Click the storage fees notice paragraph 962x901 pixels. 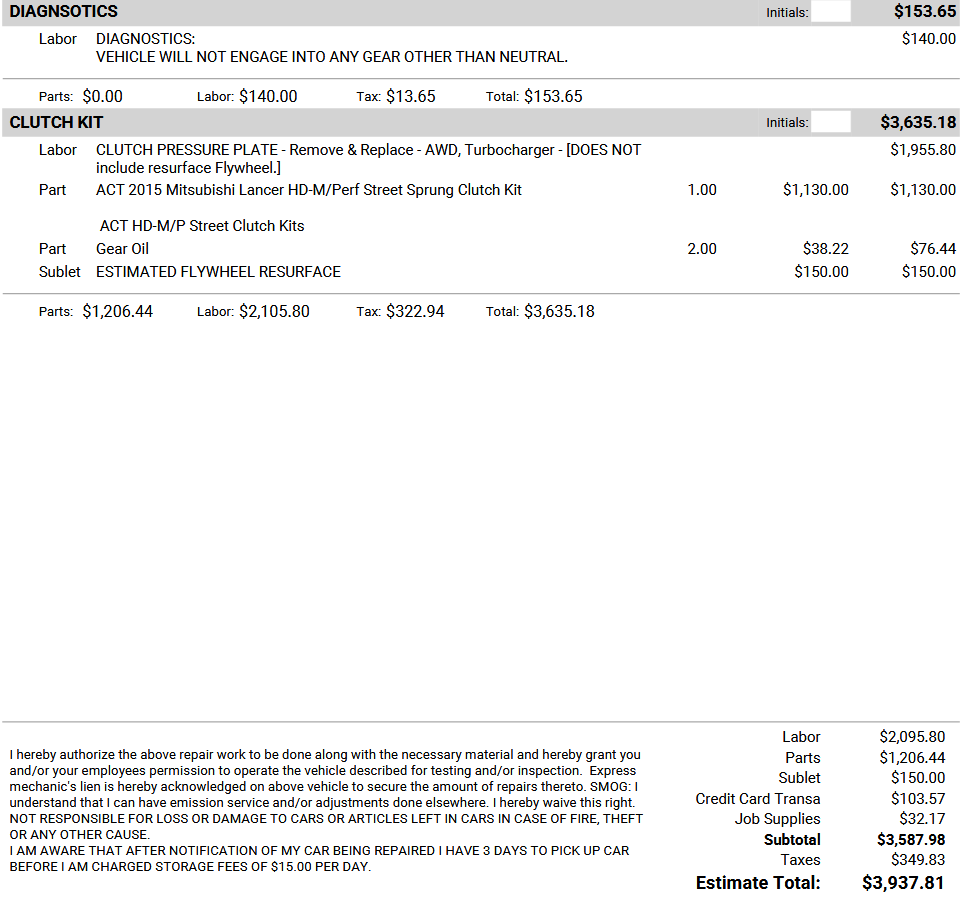click(319, 859)
